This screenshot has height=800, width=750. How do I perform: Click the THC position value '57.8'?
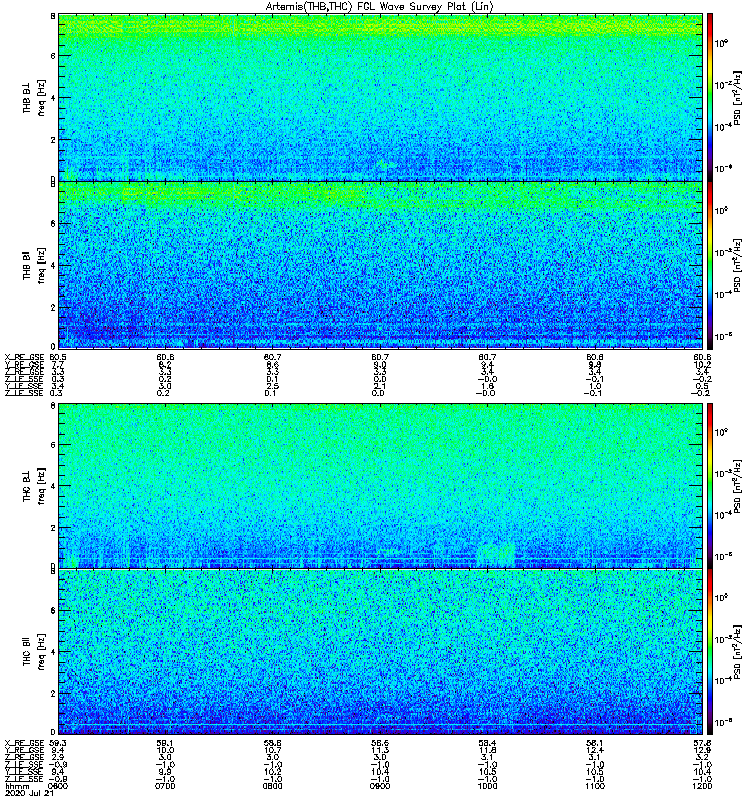703,743
